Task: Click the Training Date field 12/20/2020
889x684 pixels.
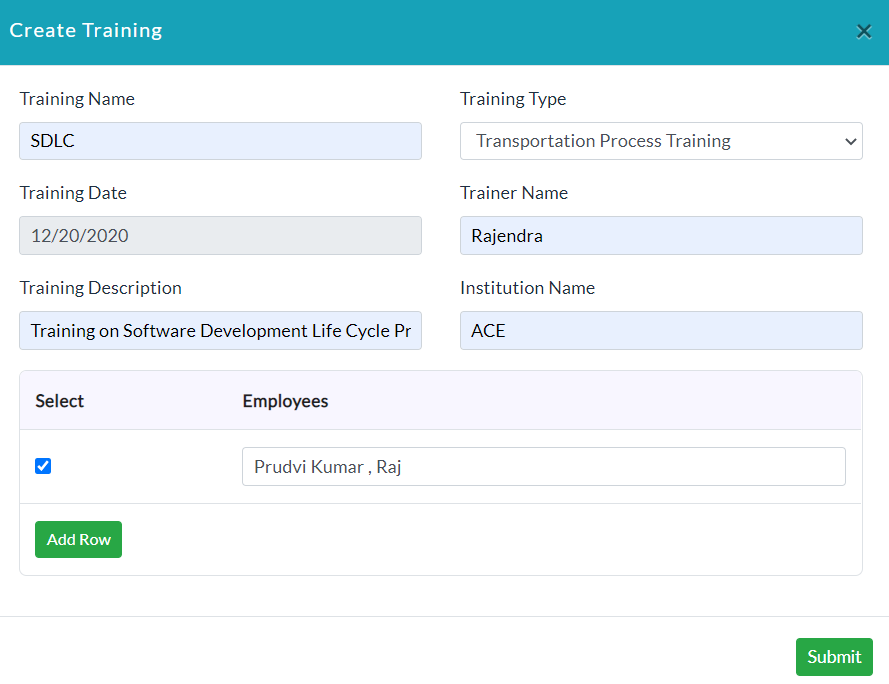Action: click(x=221, y=235)
